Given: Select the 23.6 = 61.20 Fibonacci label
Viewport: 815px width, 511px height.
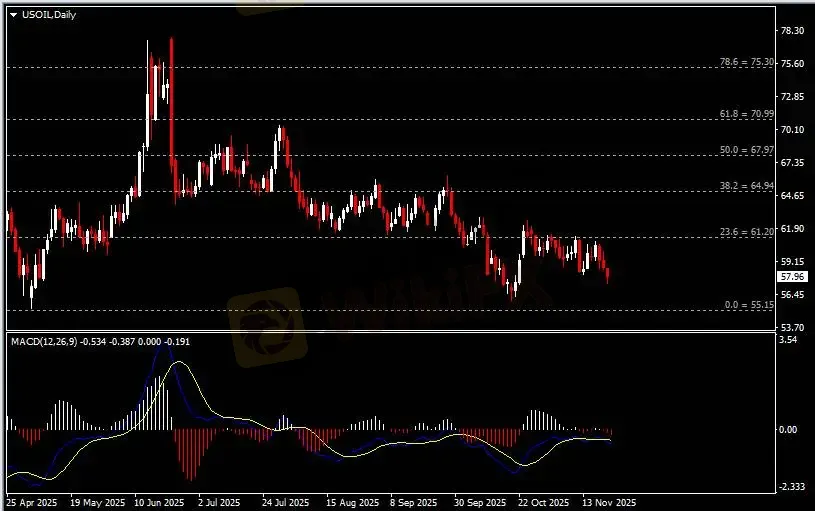Looking at the screenshot, I should point(746,232).
